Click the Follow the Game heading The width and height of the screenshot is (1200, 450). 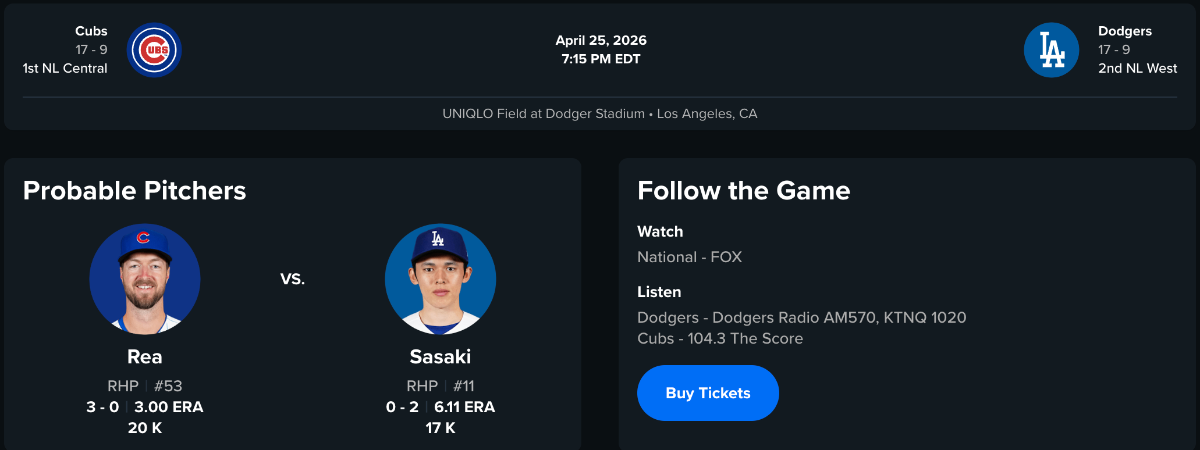(x=744, y=190)
